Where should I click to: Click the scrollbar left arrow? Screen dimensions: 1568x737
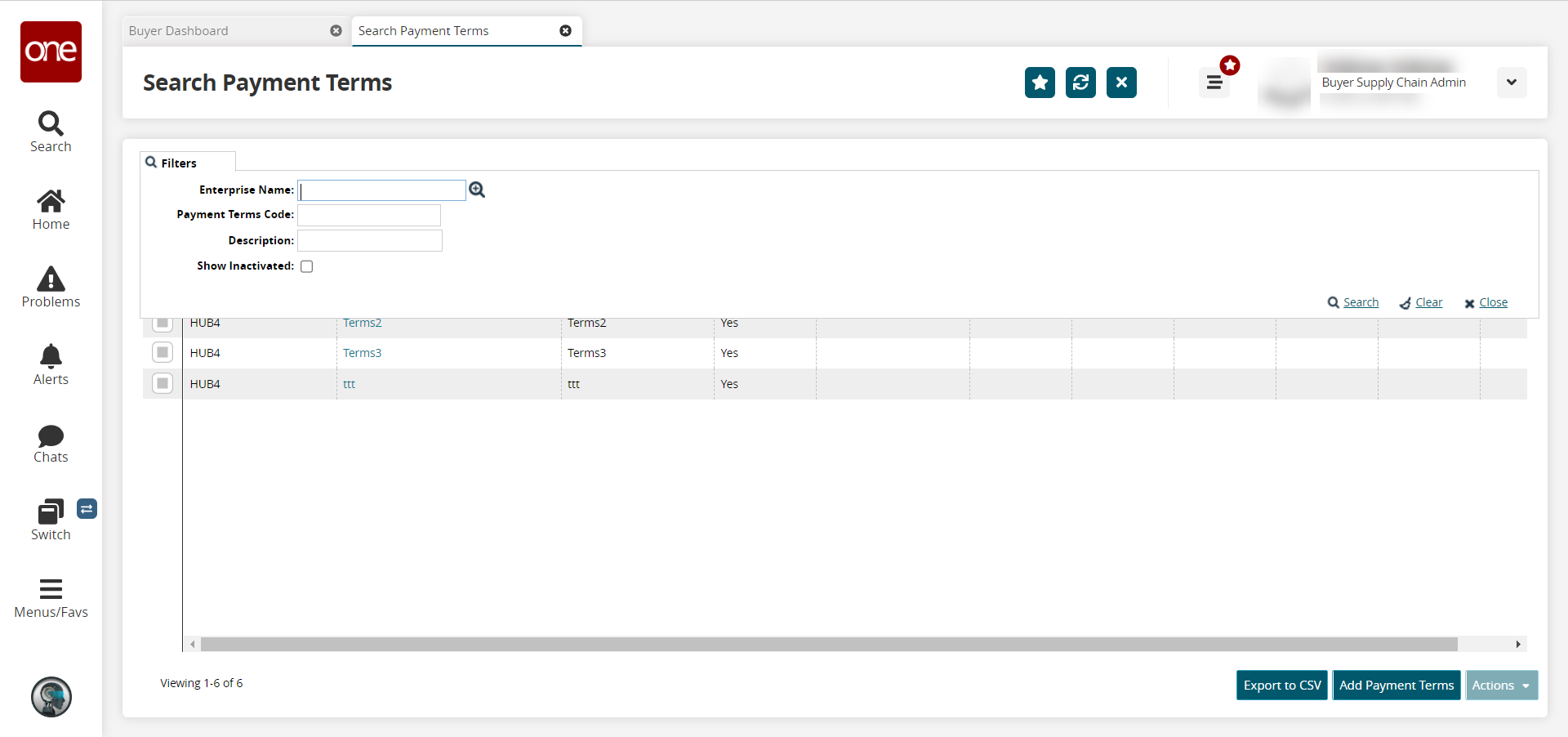coord(193,645)
